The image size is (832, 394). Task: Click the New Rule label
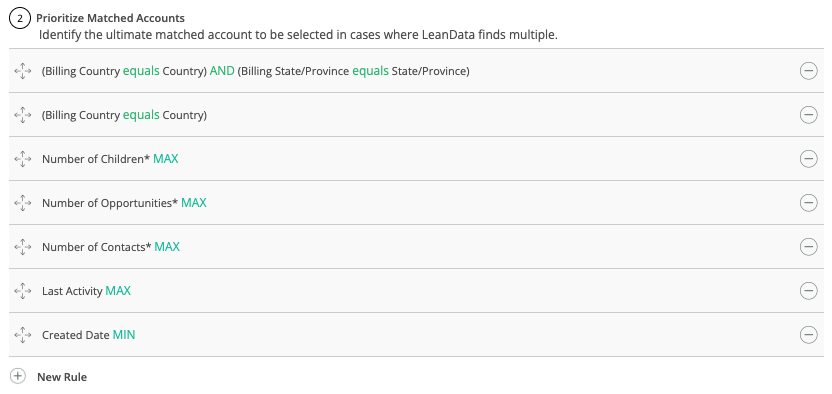click(62, 377)
